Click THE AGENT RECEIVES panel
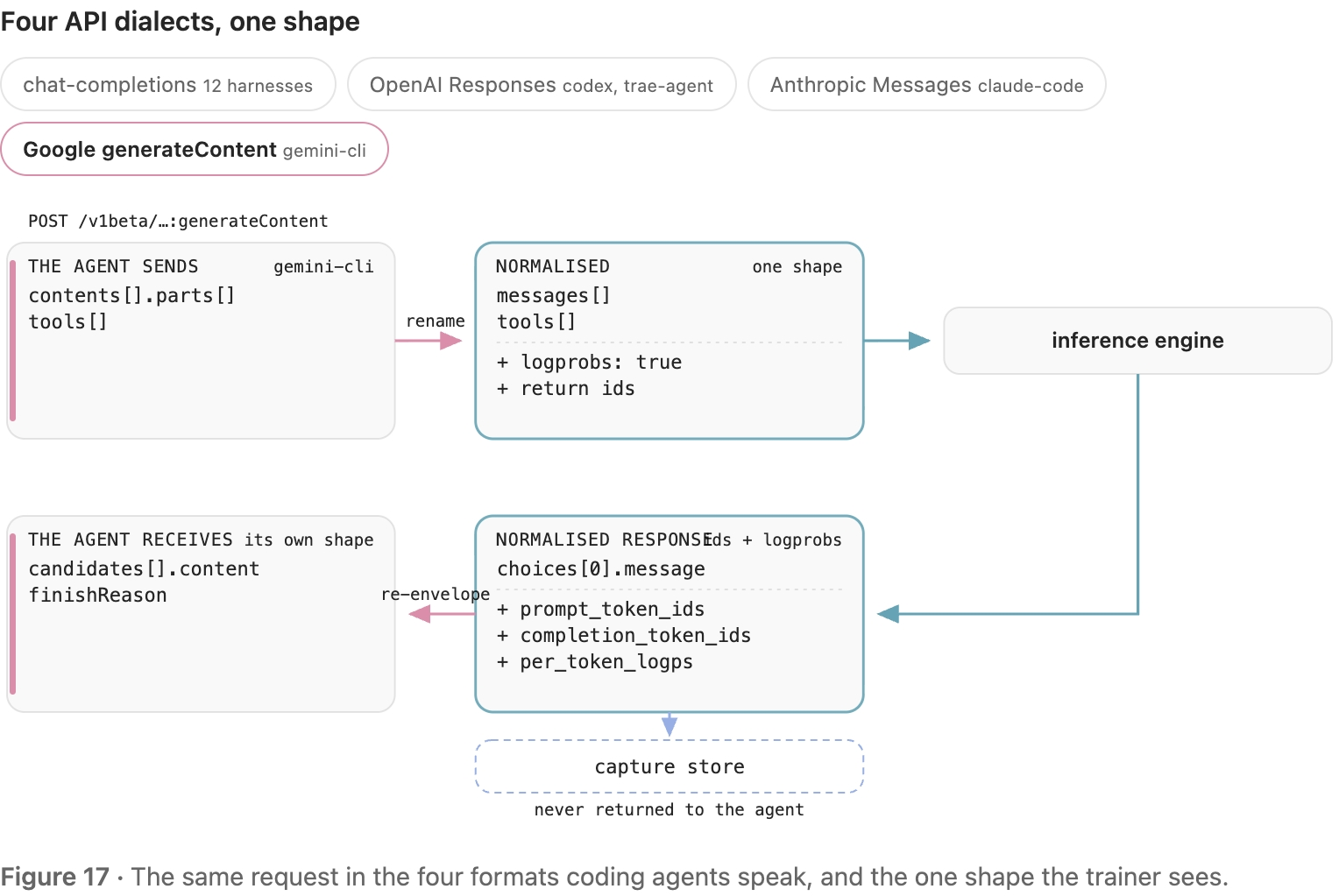 [201, 614]
